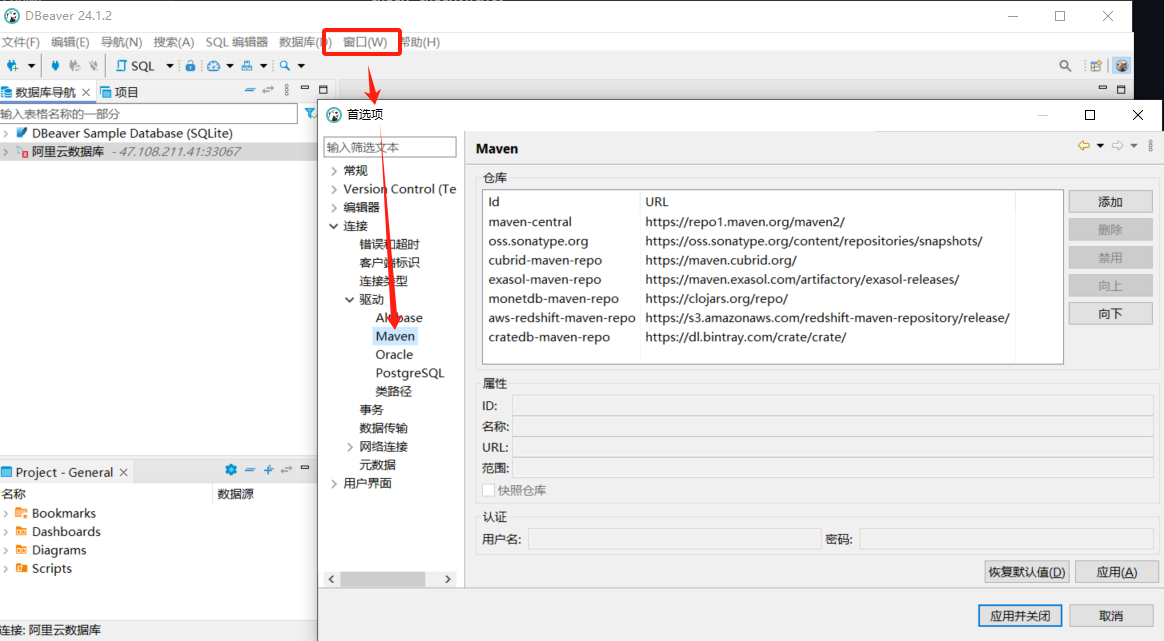Open dropdown next to dashboard icon
This screenshot has width=1164, height=641.
tap(229, 66)
